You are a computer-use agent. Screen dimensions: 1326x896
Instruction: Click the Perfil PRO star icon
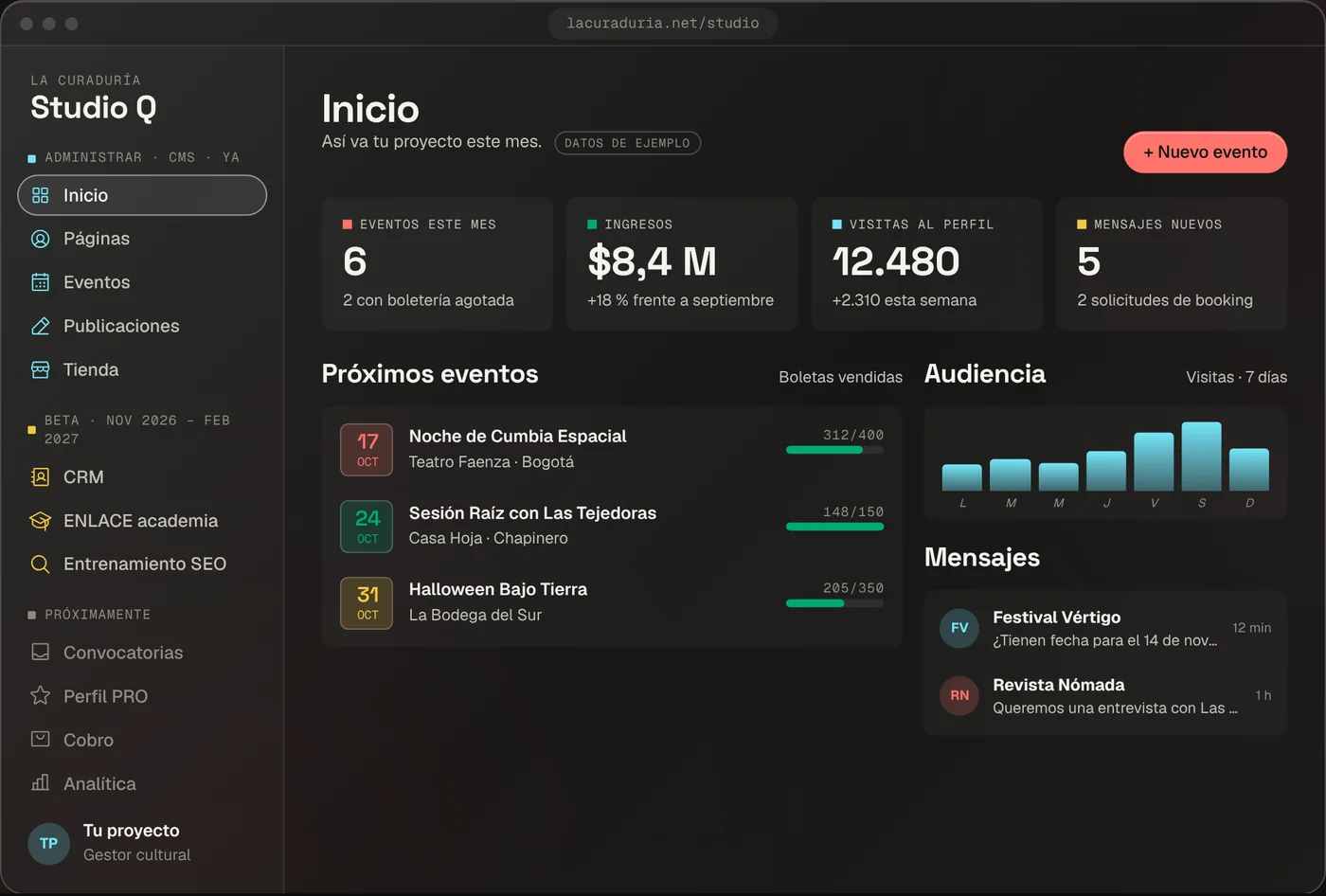(x=40, y=696)
